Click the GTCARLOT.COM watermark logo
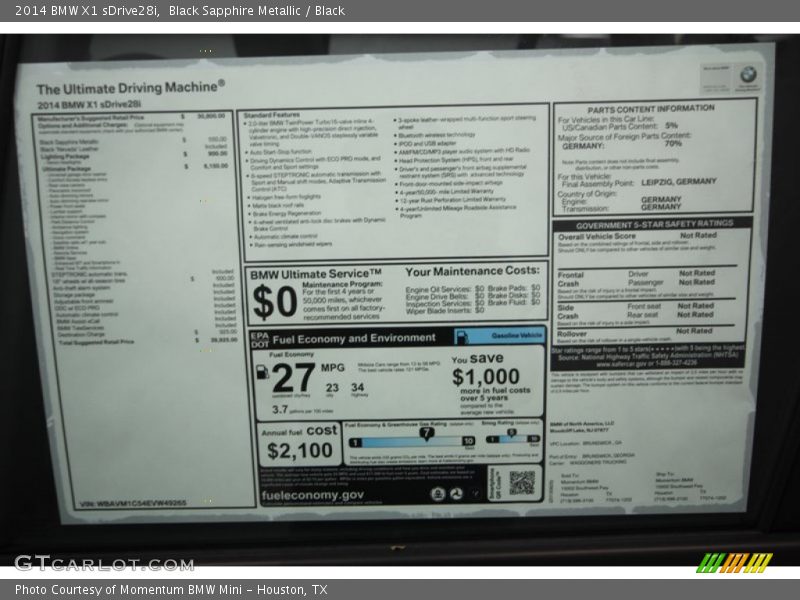The image size is (800, 600). tap(104, 563)
